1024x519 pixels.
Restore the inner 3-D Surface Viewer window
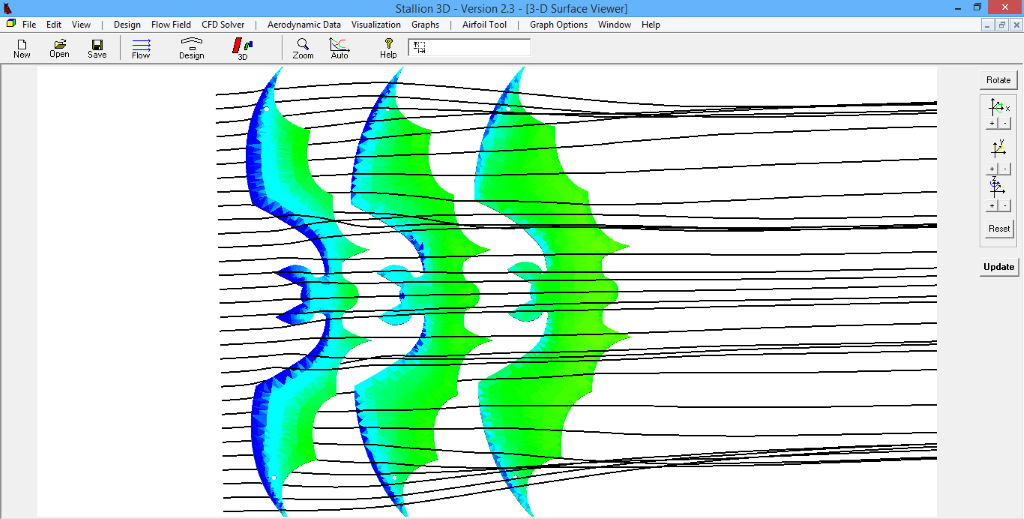click(x=1002, y=25)
